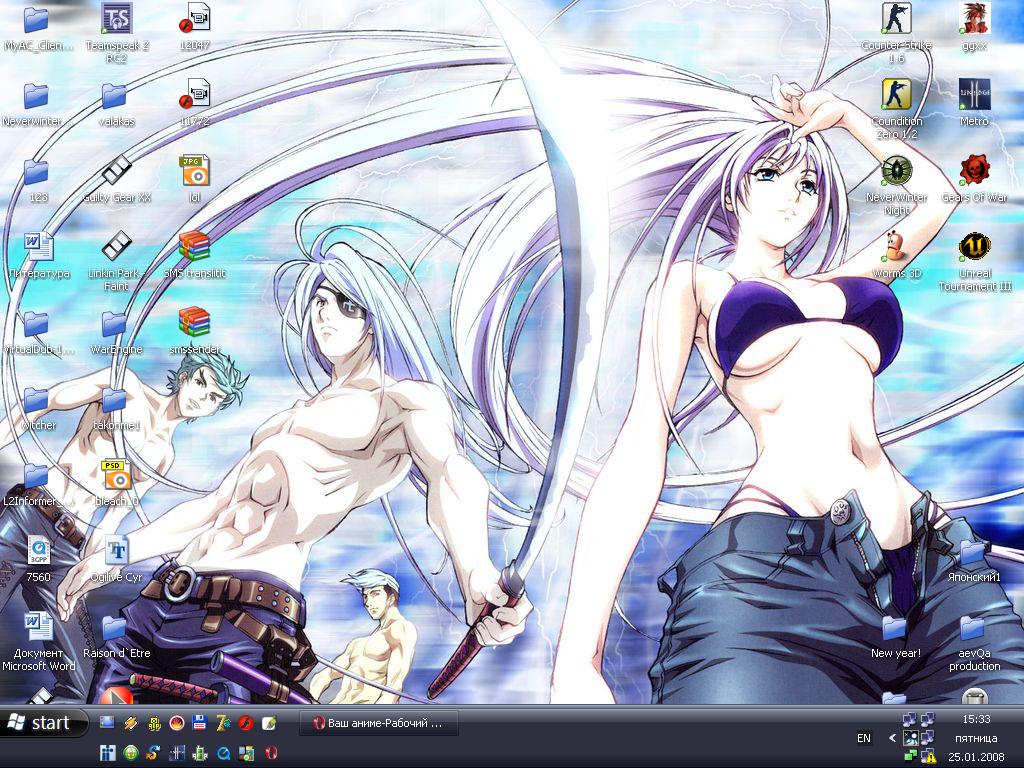The width and height of the screenshot is (1024, 768).
Task: Launch Counter-Strike 1.6 from the desktop
Action: tap(897, 33)
